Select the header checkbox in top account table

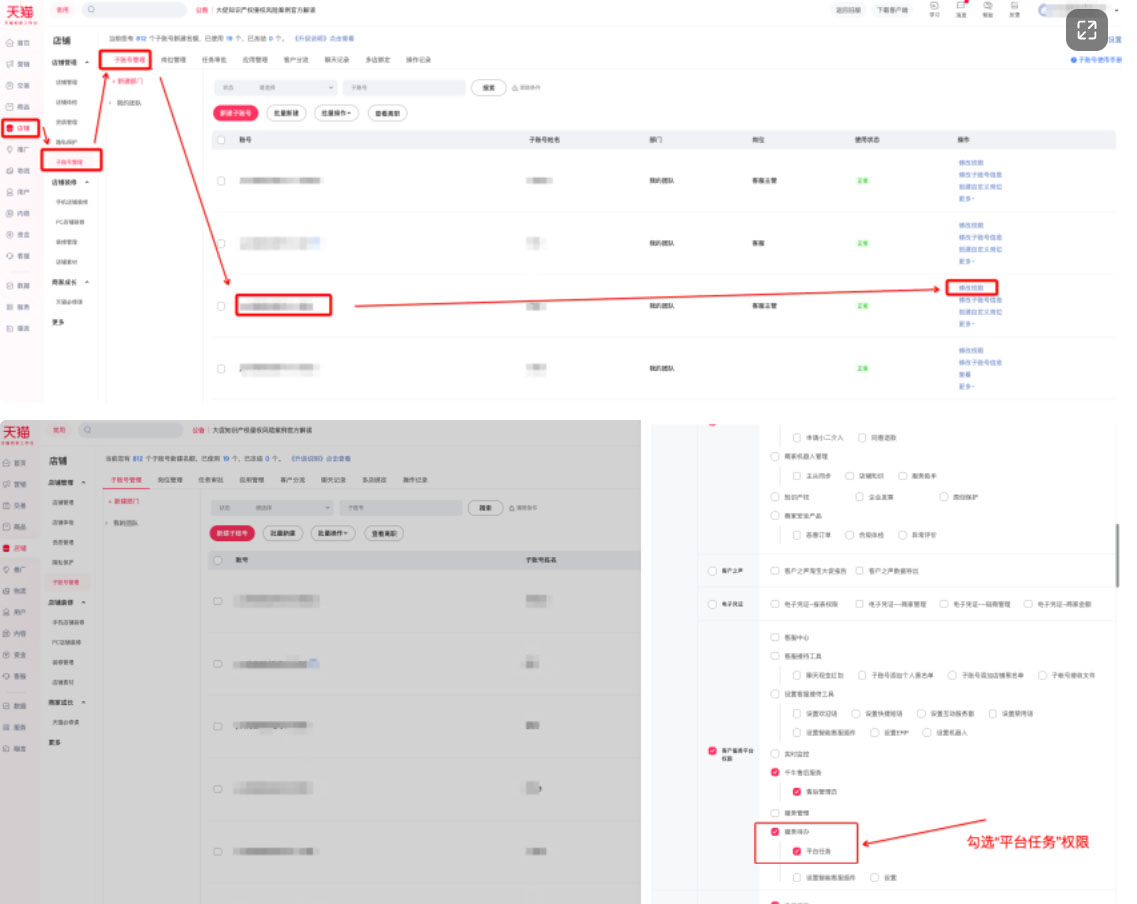221,140
